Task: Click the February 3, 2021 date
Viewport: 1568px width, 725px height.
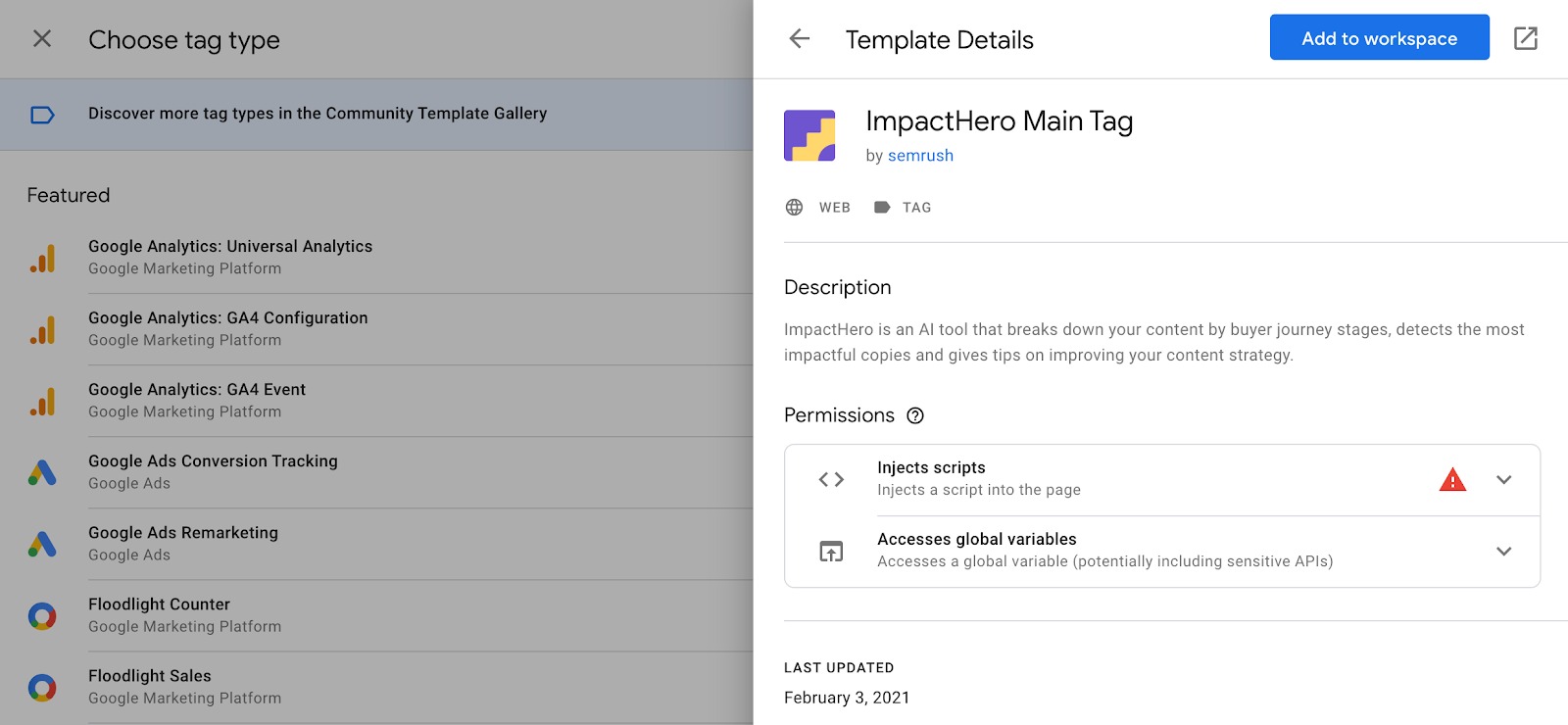Action: (847, 698)
